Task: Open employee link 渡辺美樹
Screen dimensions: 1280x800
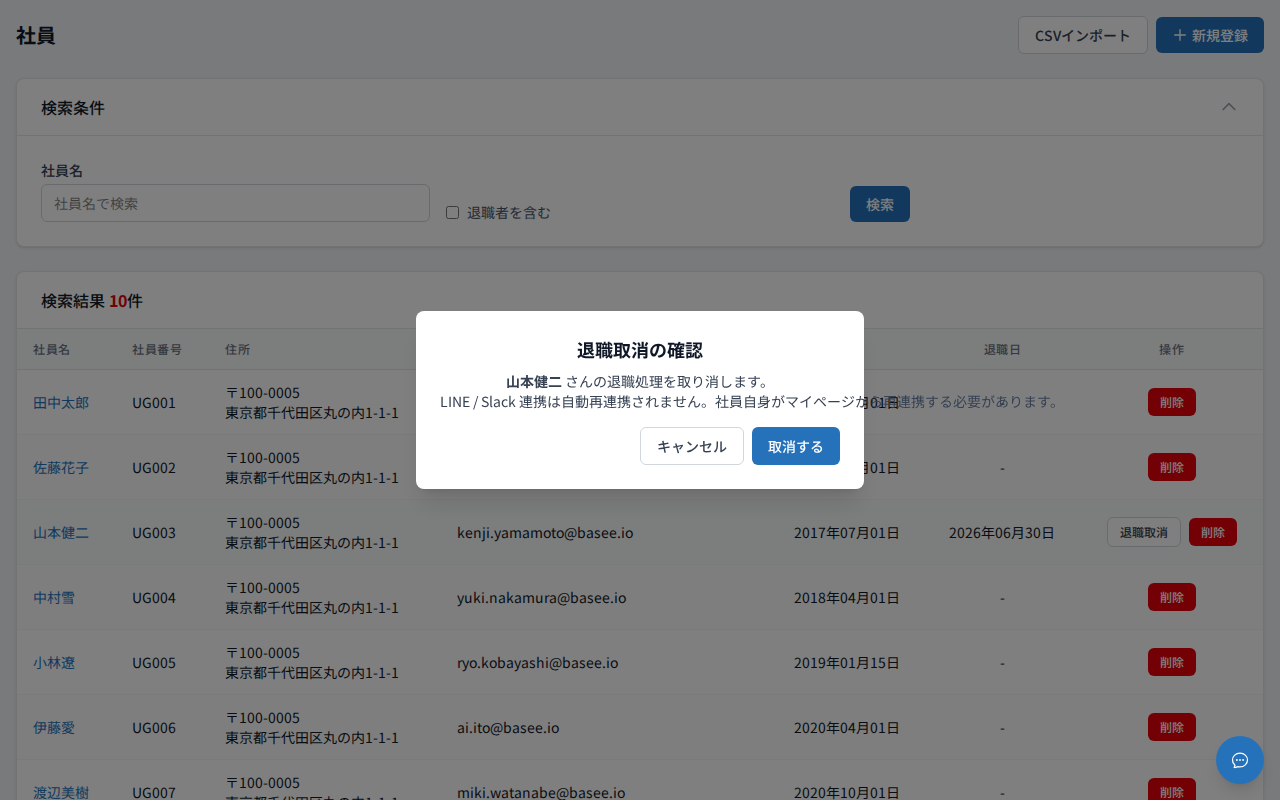Action: click(x=61, y=792)
